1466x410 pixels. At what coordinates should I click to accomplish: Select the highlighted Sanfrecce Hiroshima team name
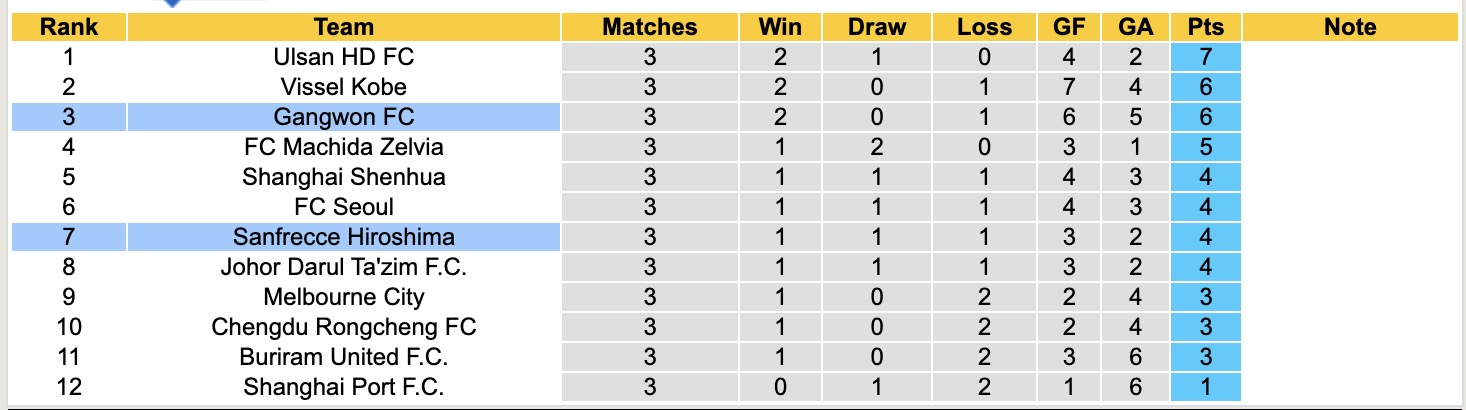[343, 238]
